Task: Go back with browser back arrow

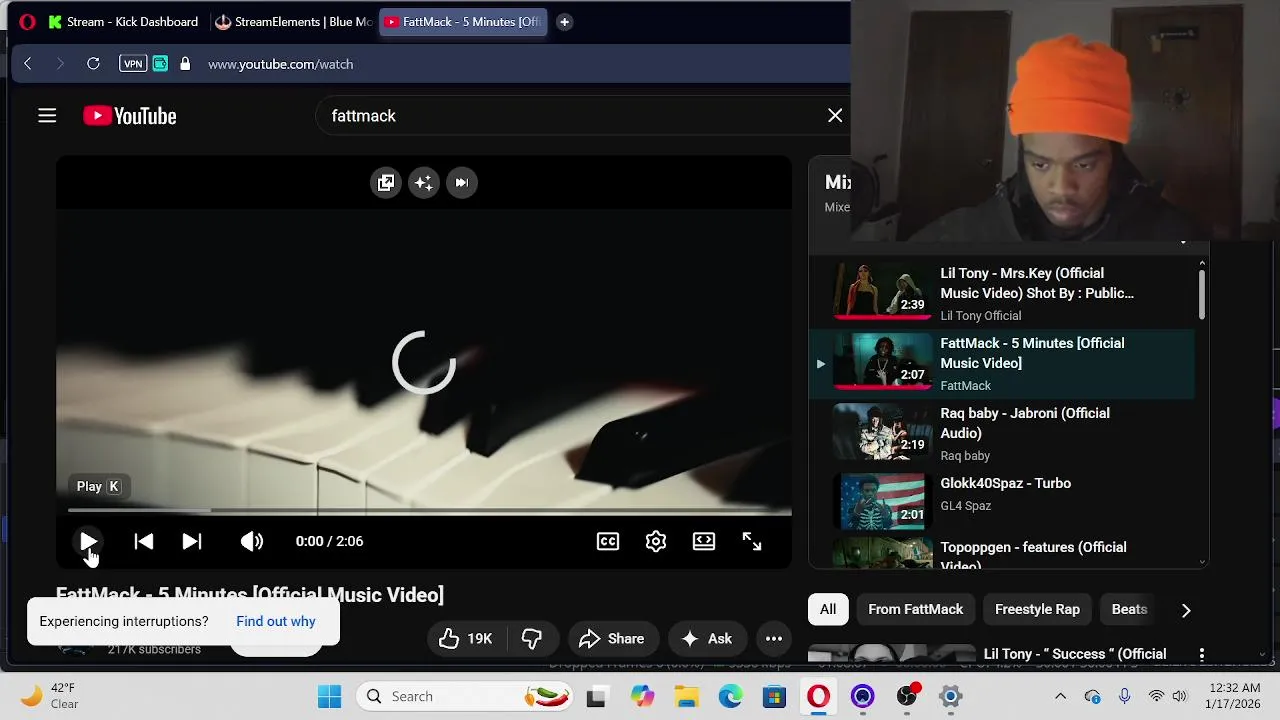Action: coord(28,64)
